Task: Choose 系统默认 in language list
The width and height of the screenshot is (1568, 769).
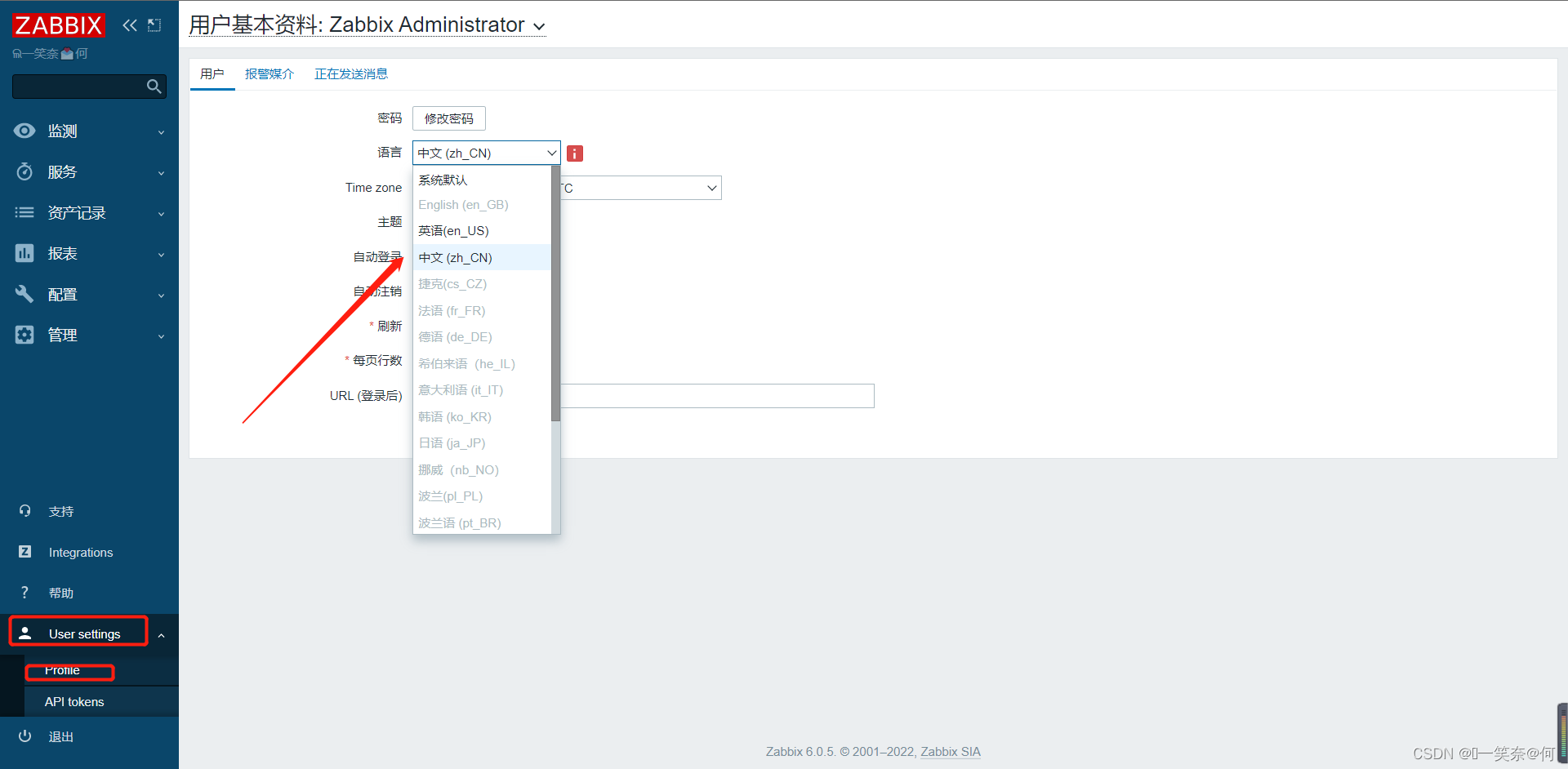Action: coord(482,180)
